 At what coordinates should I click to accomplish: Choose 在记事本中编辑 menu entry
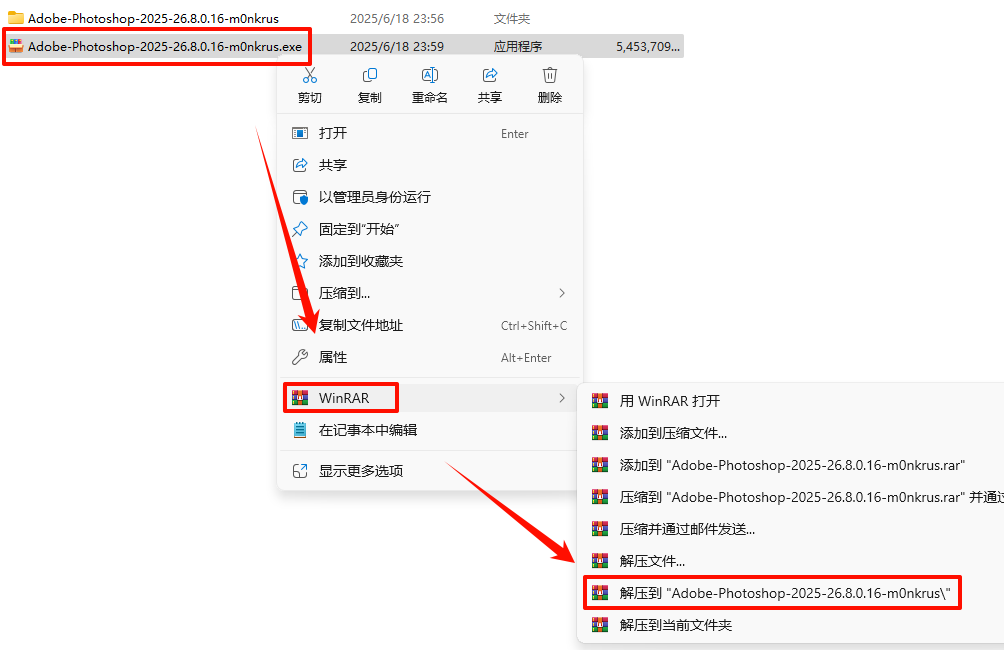point(430,430)
